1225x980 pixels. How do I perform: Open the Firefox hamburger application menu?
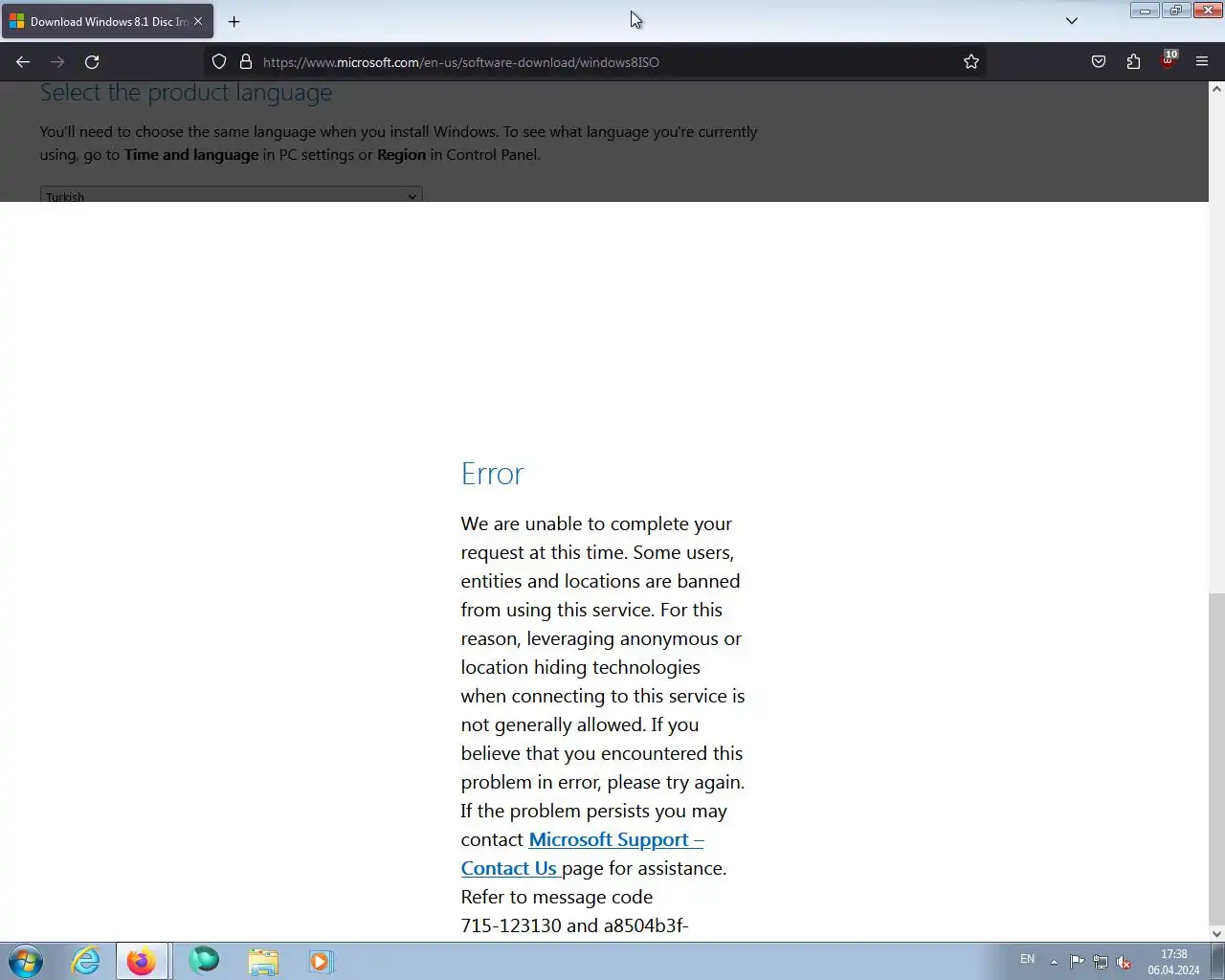pyautogui.click(x=1202, y=62)
